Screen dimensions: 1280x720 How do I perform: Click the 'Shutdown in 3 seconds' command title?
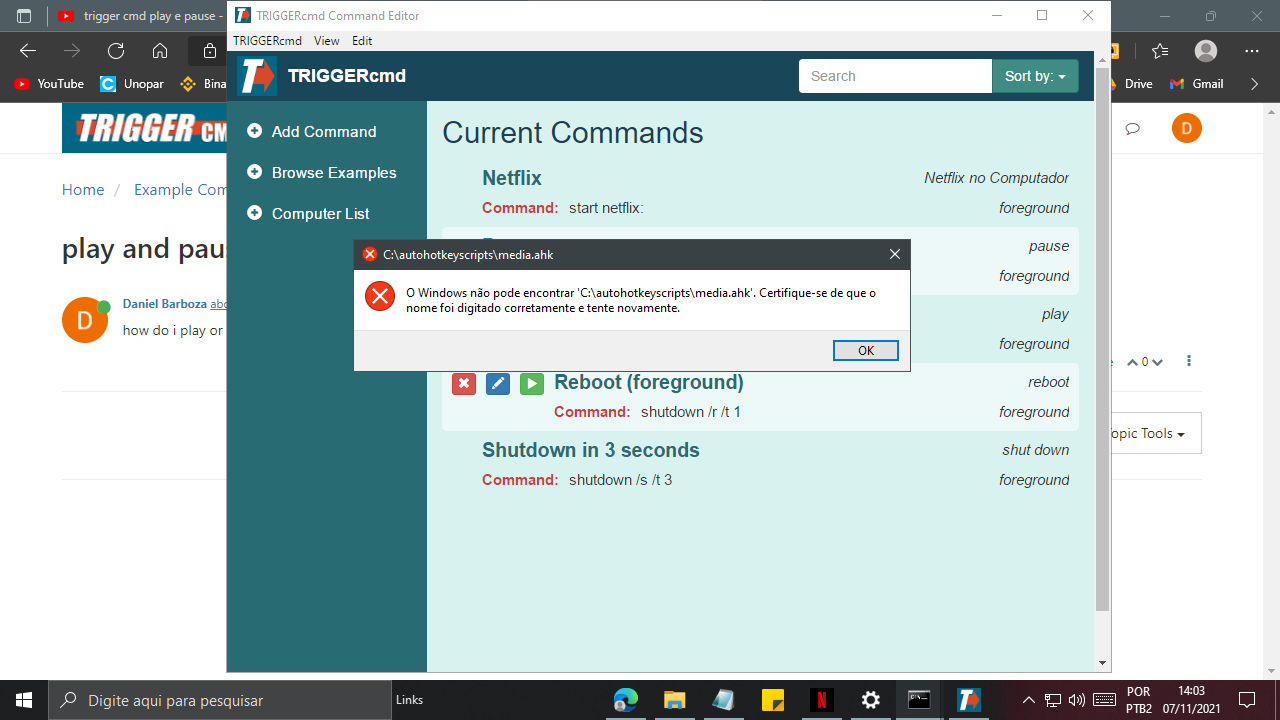591,450
